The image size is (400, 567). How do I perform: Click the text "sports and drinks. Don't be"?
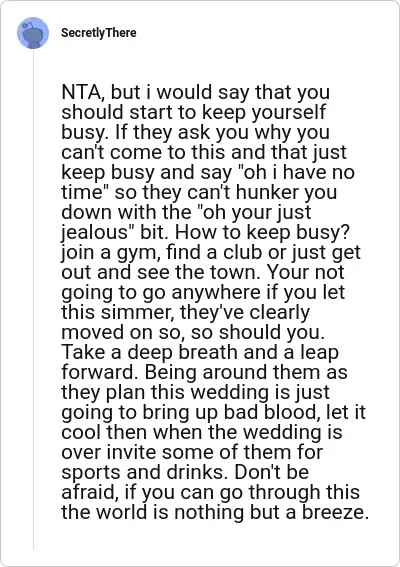point(185,472)
